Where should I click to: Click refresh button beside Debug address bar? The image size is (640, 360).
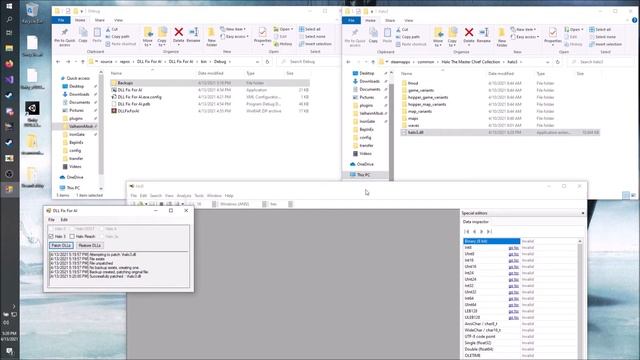[267, 62]
